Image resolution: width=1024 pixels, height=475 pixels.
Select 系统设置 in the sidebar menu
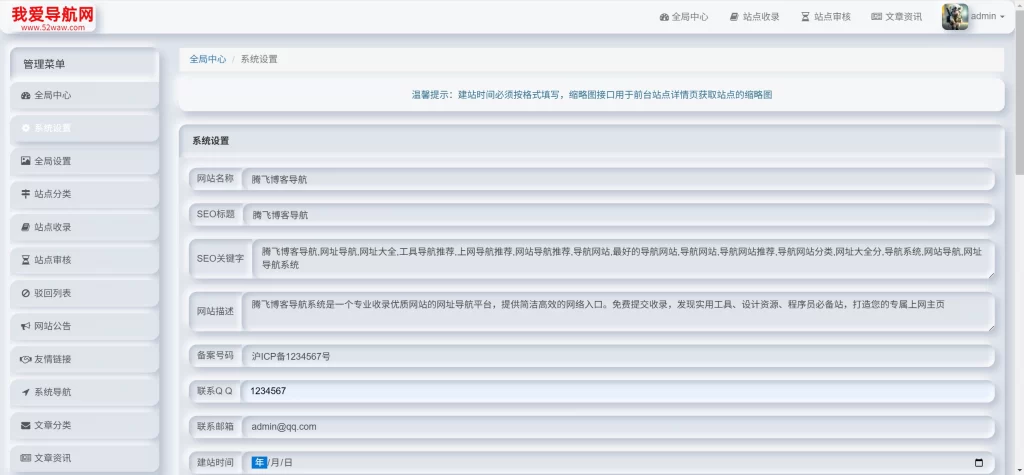point(84,128)
